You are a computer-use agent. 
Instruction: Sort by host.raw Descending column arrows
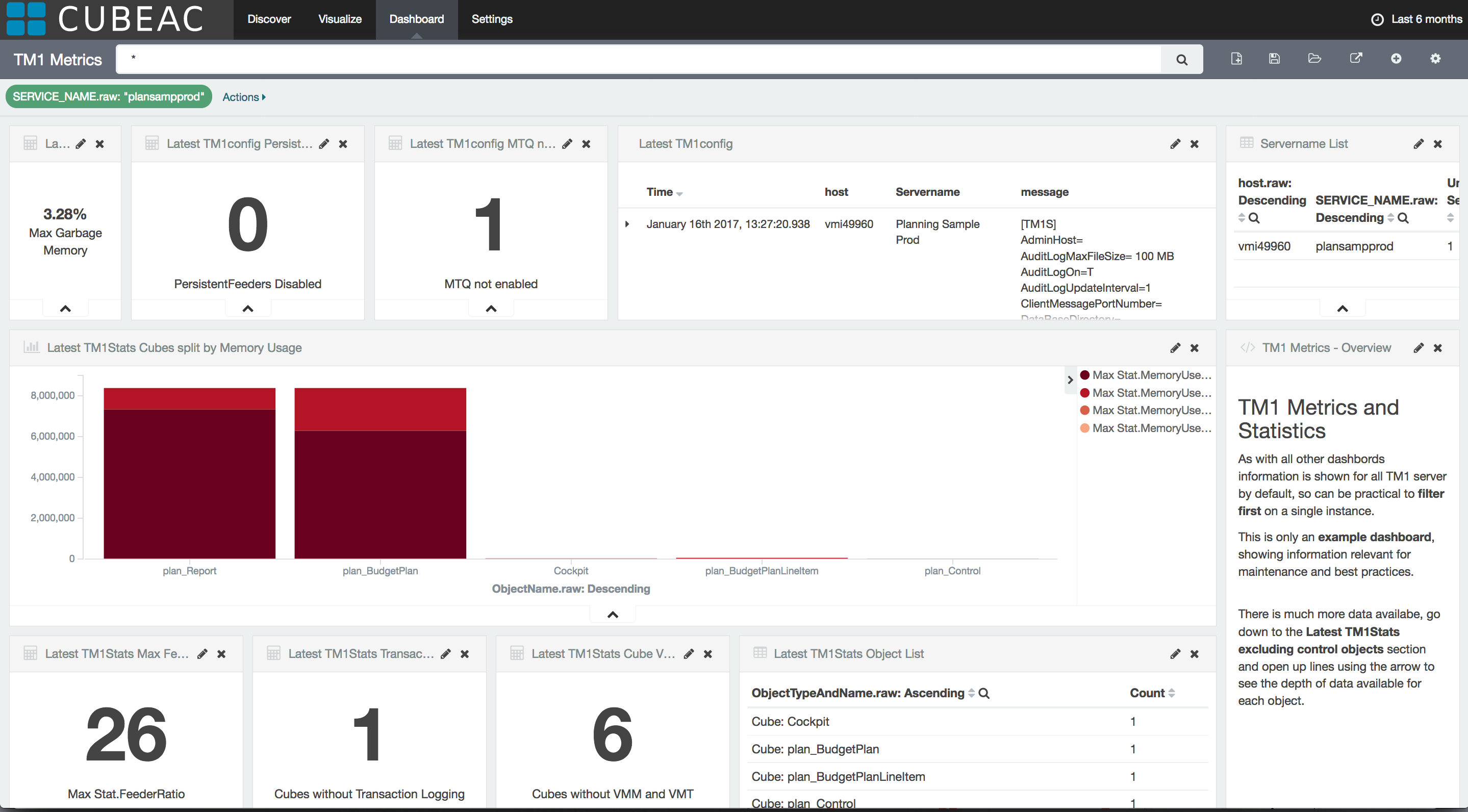pos(1242,218)
